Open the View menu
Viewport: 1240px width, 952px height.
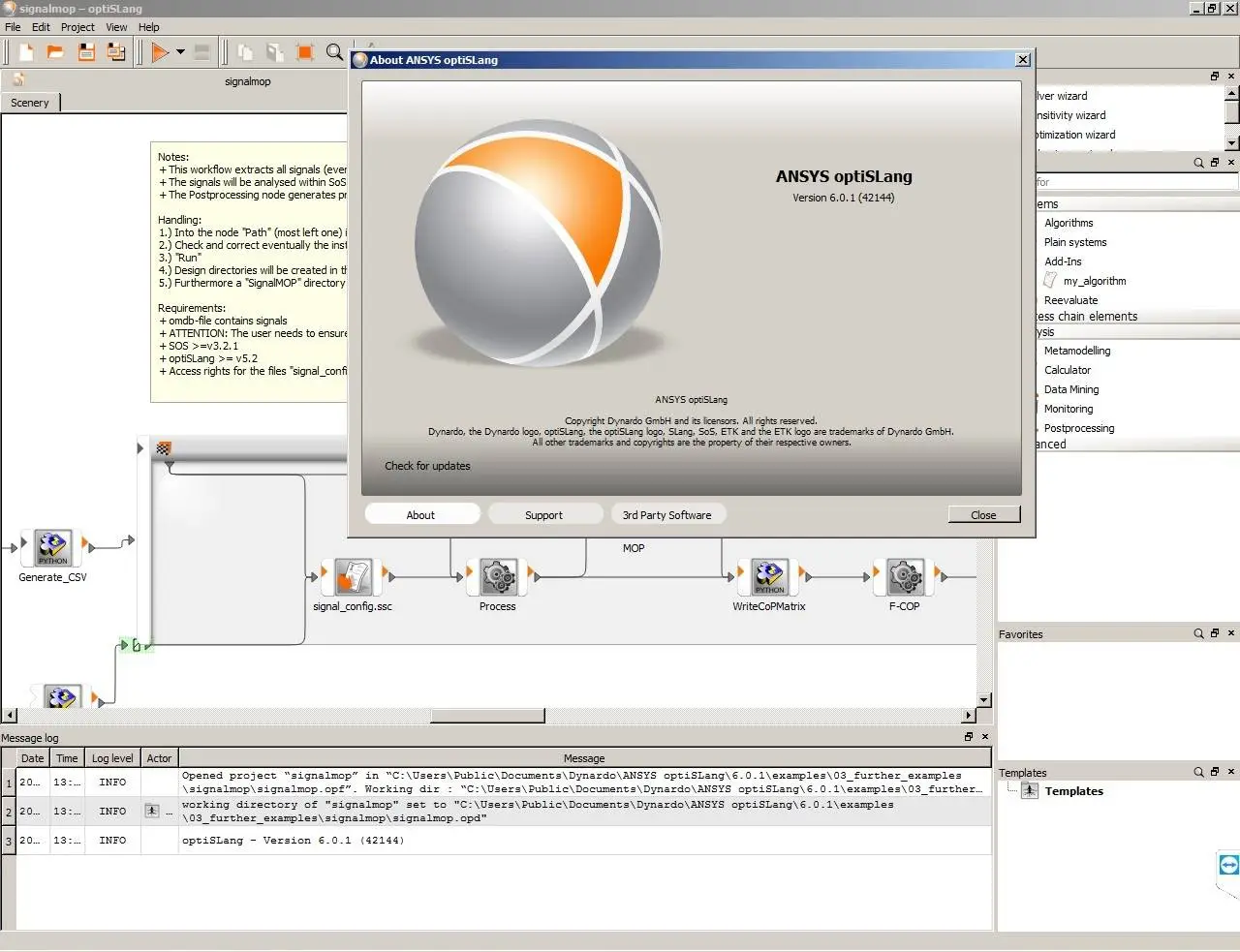[116, 27]
